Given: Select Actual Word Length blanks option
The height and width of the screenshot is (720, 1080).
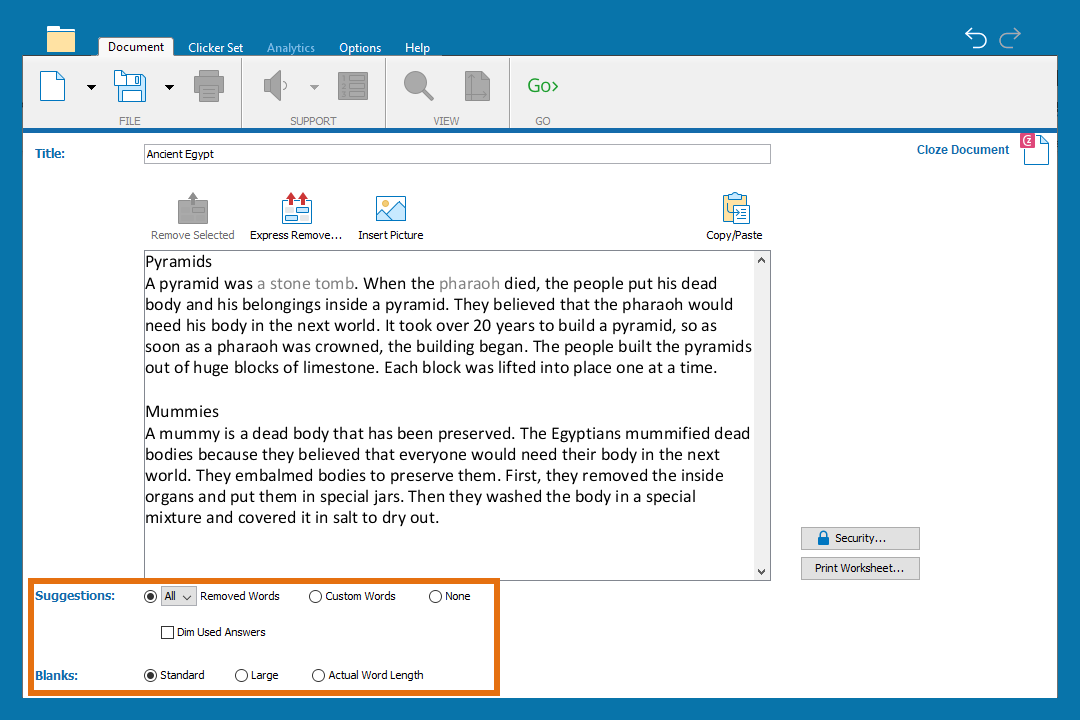Looking at the screenshot, I should pyautogui.click(x=319, y=675).
